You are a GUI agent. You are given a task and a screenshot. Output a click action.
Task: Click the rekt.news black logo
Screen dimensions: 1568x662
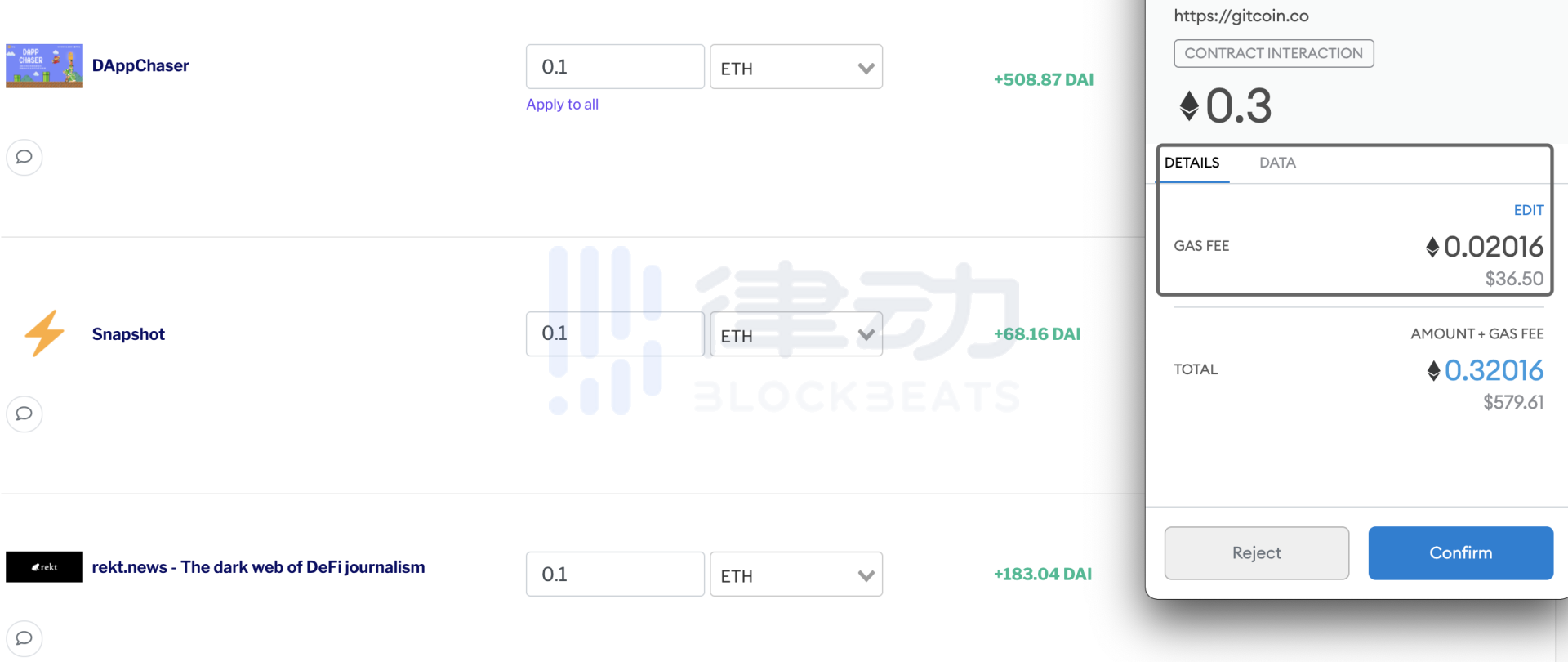[44, 566]
